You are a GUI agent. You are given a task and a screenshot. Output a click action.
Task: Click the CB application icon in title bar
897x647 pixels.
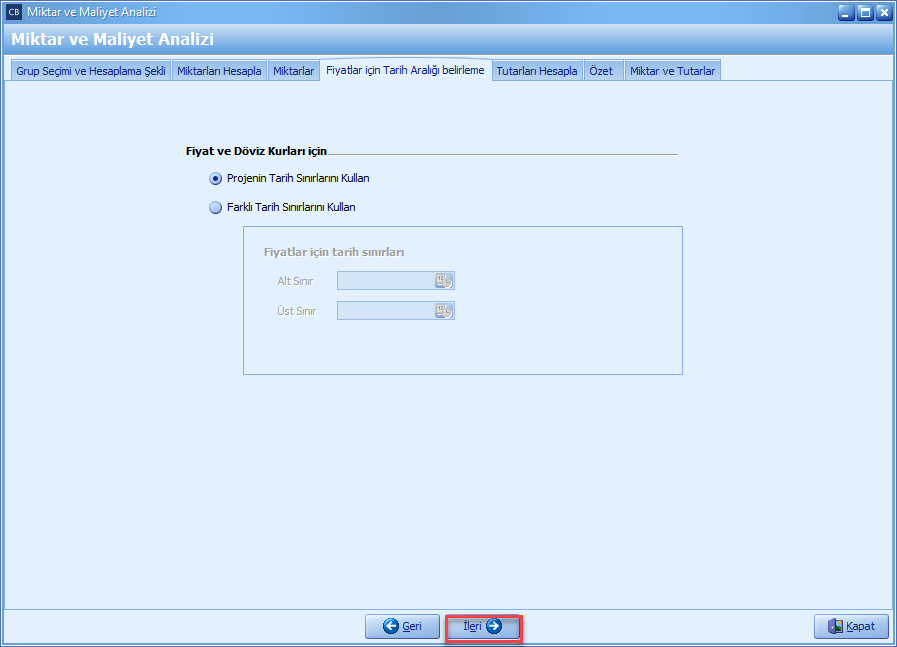click(14, 12)
